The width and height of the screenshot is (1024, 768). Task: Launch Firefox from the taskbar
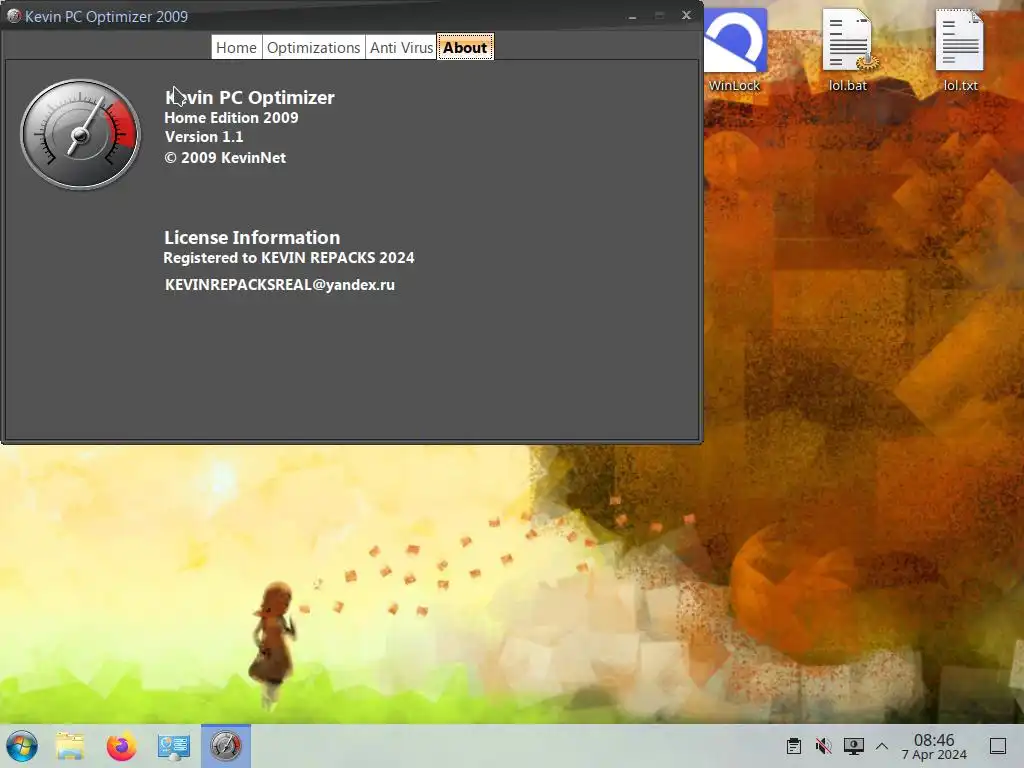pos(121,746)
